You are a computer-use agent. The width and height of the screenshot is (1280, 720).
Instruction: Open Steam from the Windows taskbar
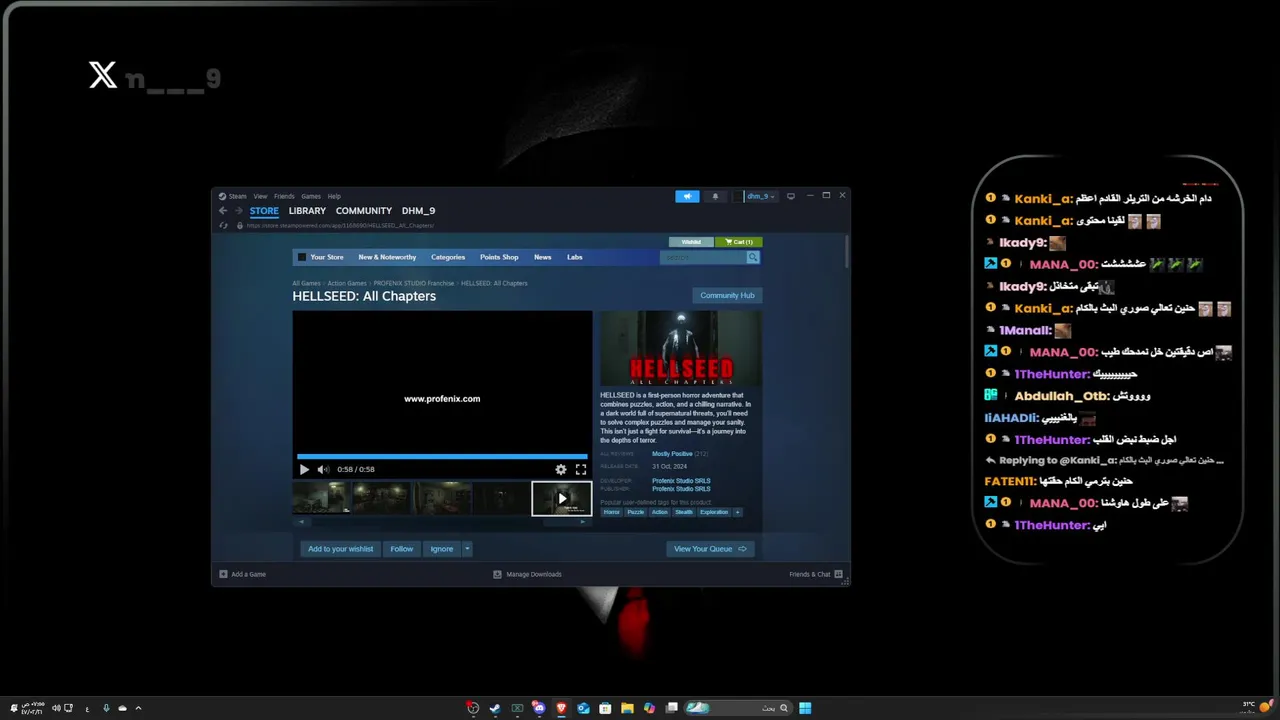click(494, 708)
